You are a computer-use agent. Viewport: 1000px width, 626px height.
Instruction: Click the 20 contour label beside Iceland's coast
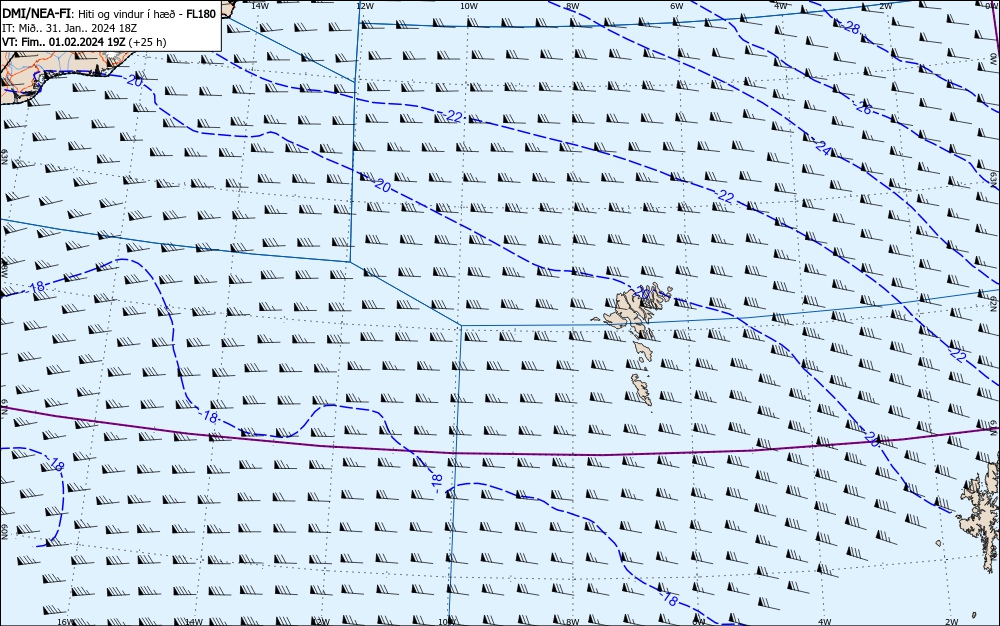pos(135,81)
